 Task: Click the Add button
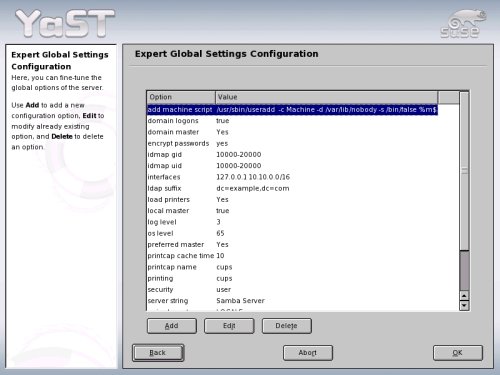[x=172, y=326]
